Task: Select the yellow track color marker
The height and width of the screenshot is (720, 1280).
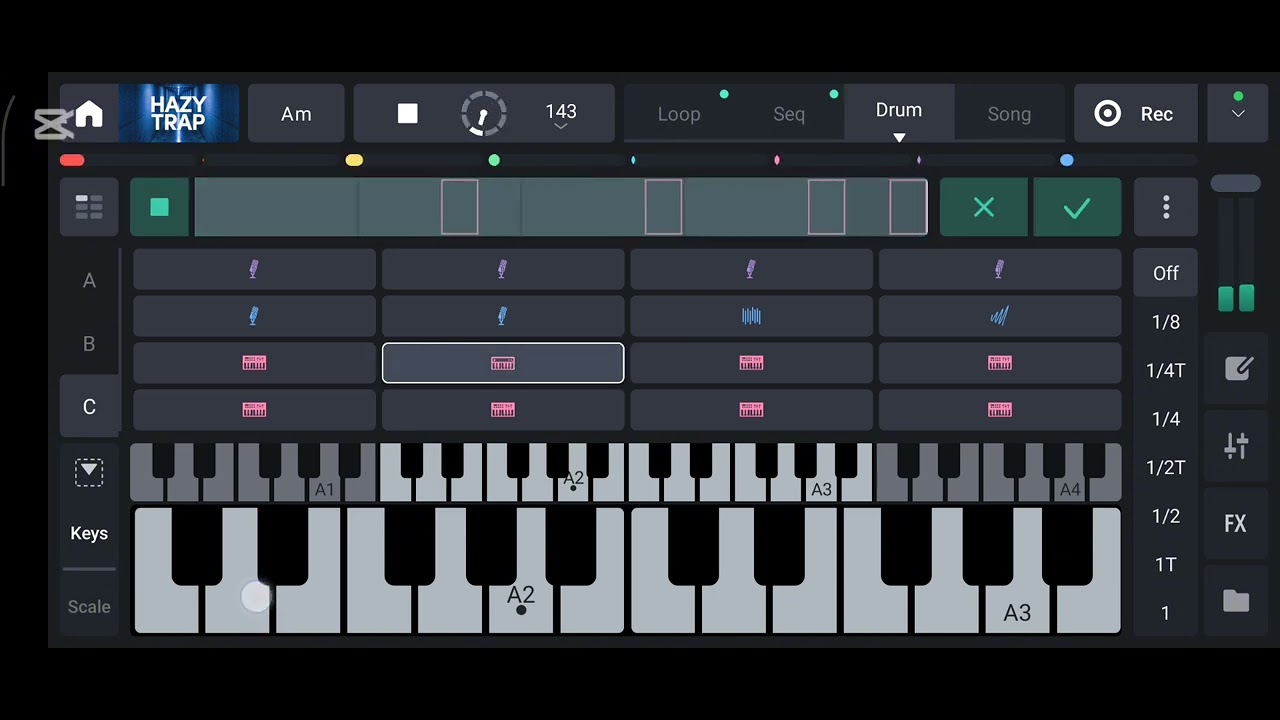Action: 354,160
